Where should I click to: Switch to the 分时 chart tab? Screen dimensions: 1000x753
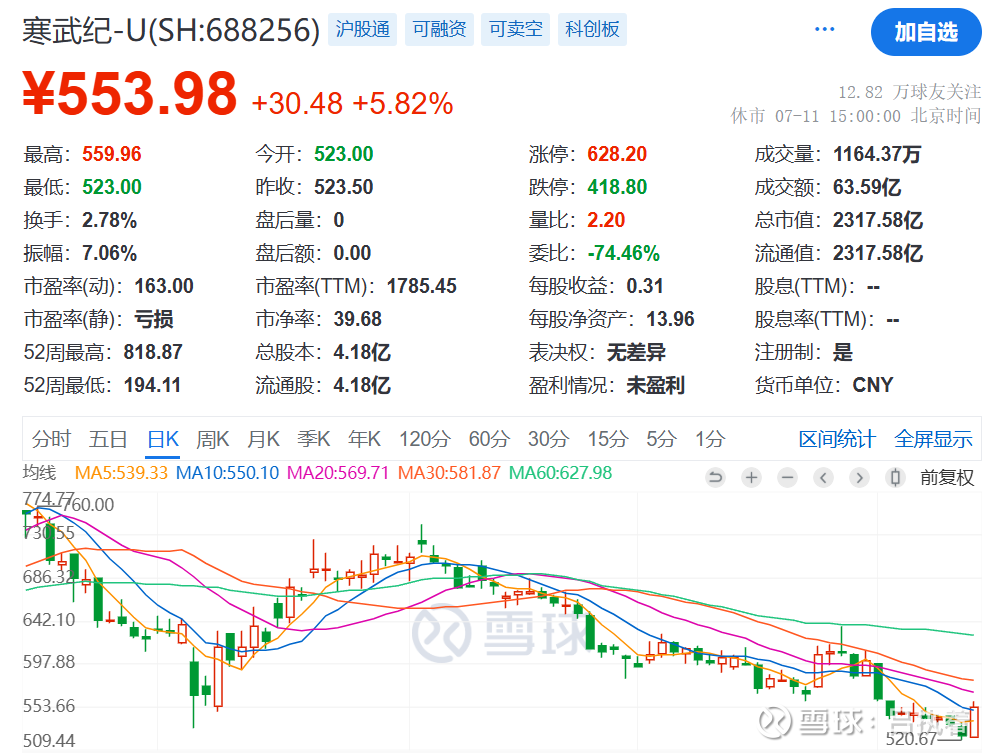click(52, 439)
